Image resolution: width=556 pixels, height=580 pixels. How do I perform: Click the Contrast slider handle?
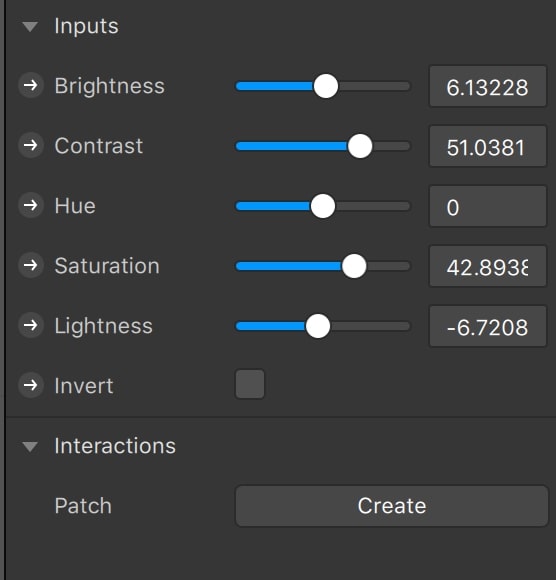pos(360,146)
